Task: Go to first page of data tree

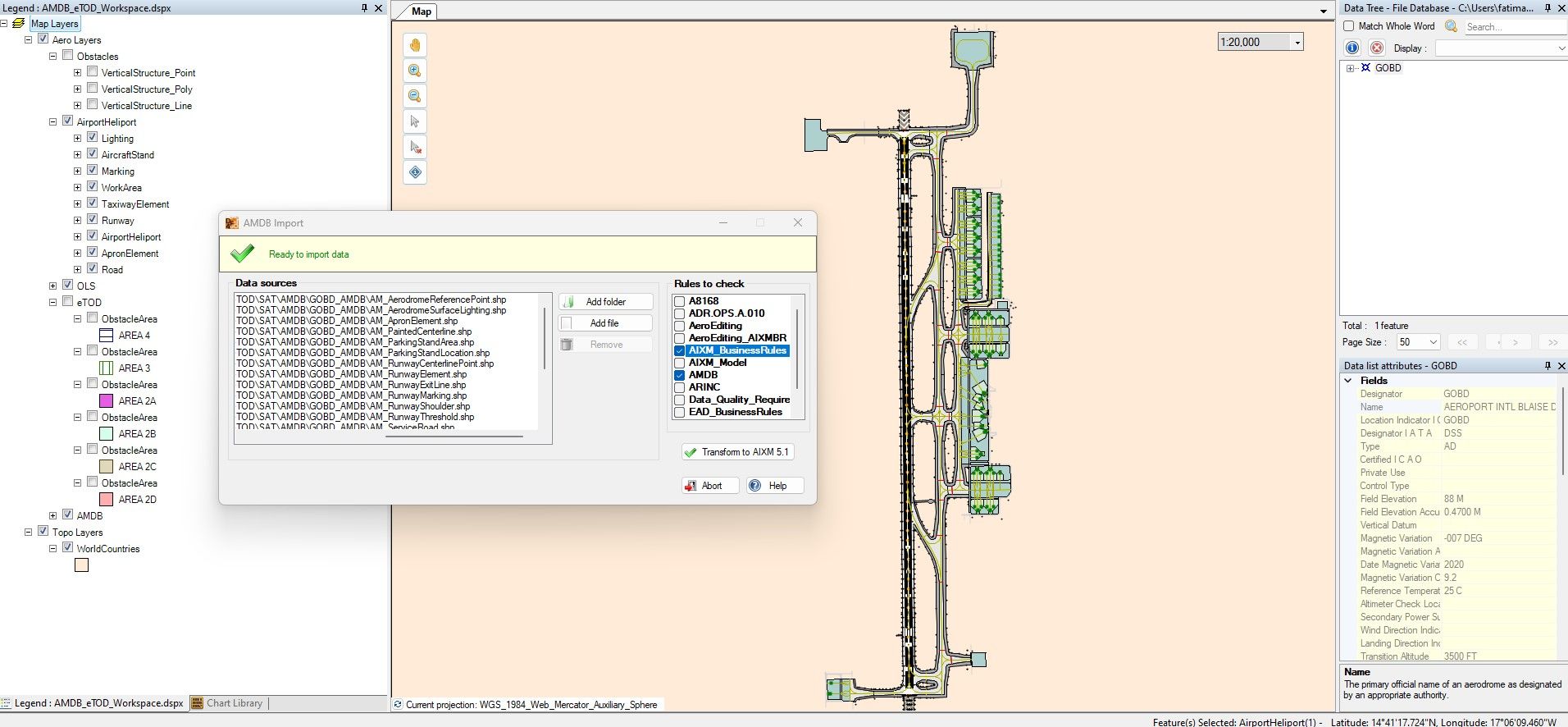Action: point(1462,342)
